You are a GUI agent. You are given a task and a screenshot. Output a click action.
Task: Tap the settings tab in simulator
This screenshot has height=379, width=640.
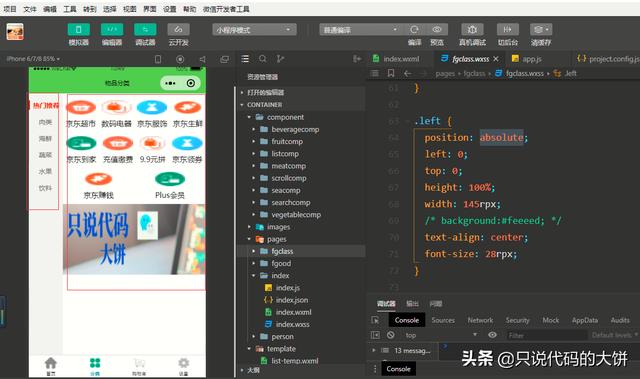184,366
